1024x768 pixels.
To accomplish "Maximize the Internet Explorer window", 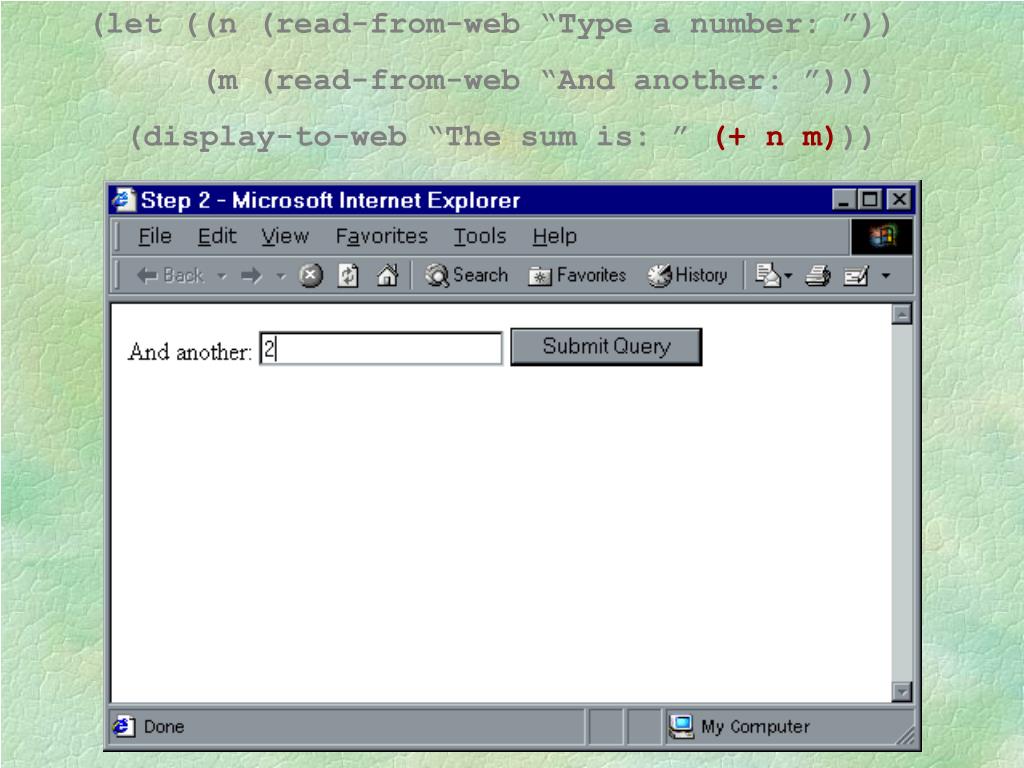I will point(870,199).
